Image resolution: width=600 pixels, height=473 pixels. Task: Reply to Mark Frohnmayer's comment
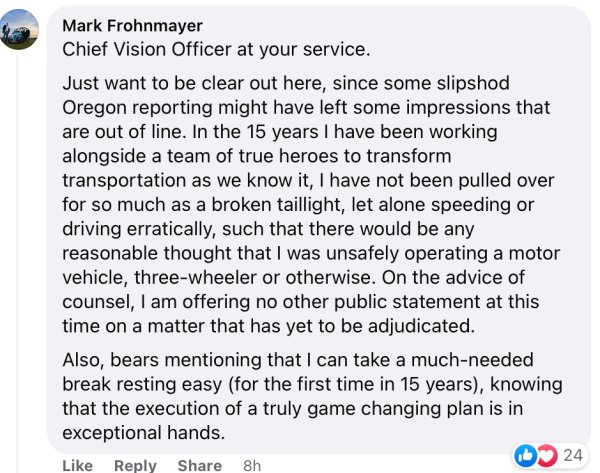(x=135, y=465)
